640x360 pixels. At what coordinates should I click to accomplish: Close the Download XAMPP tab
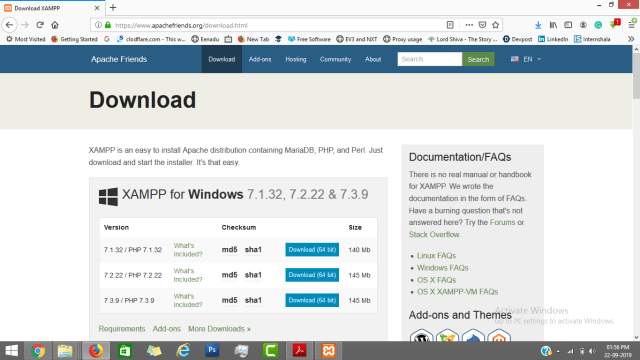(97, 8)
